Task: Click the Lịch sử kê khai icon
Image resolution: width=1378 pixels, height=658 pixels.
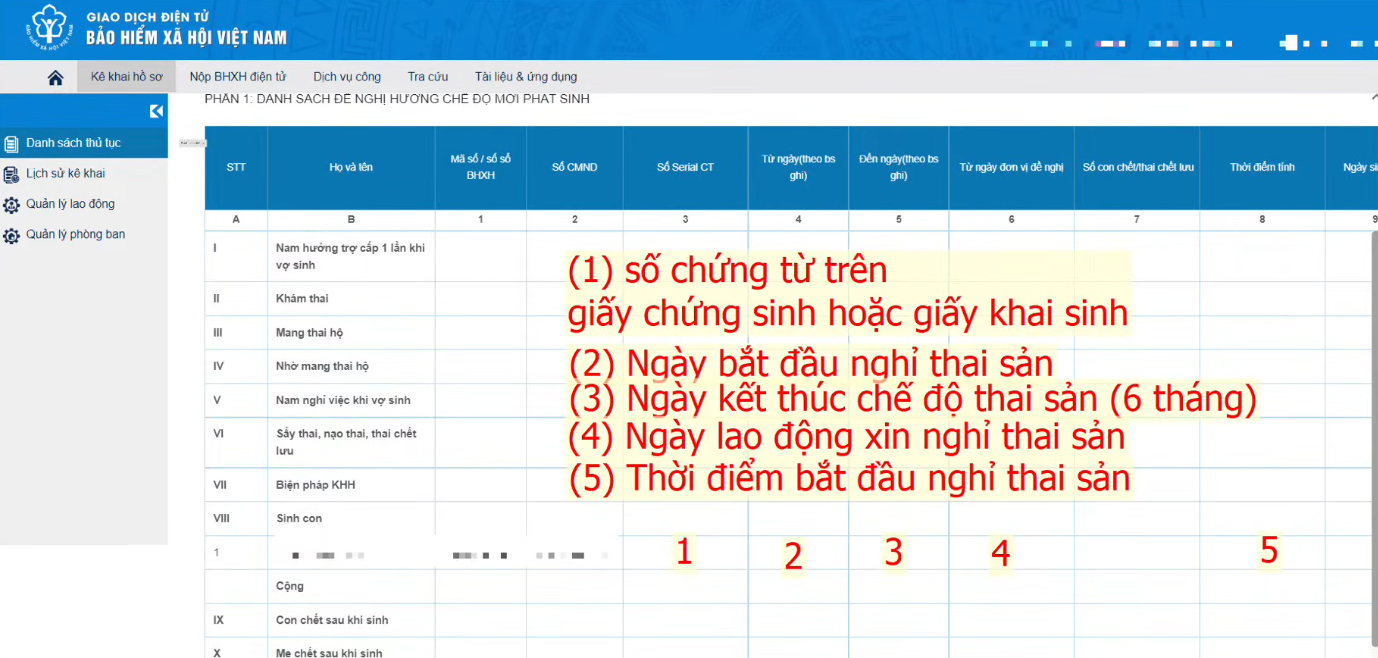Action: [x=11, y=175]
